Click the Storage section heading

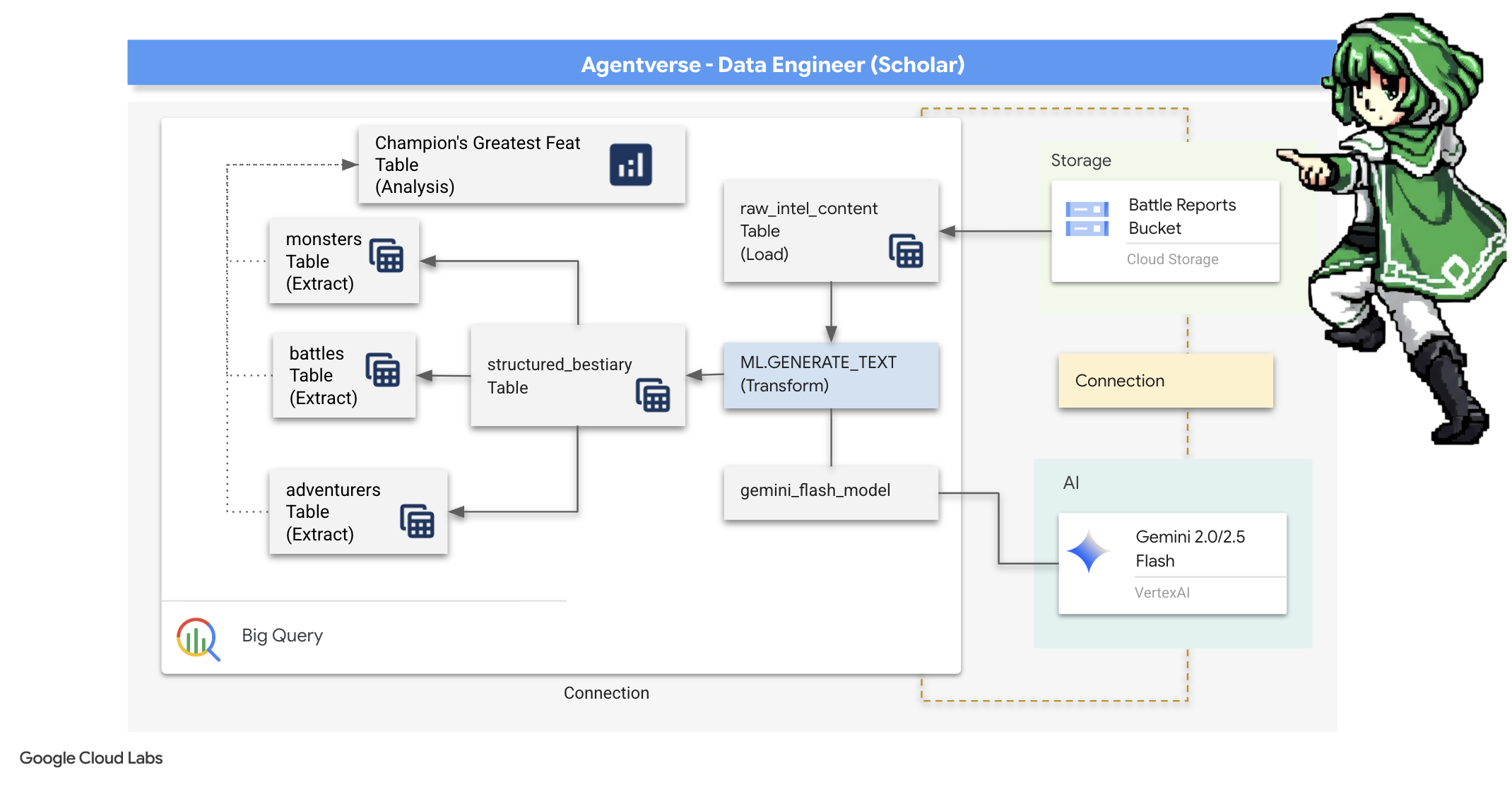1080,160
